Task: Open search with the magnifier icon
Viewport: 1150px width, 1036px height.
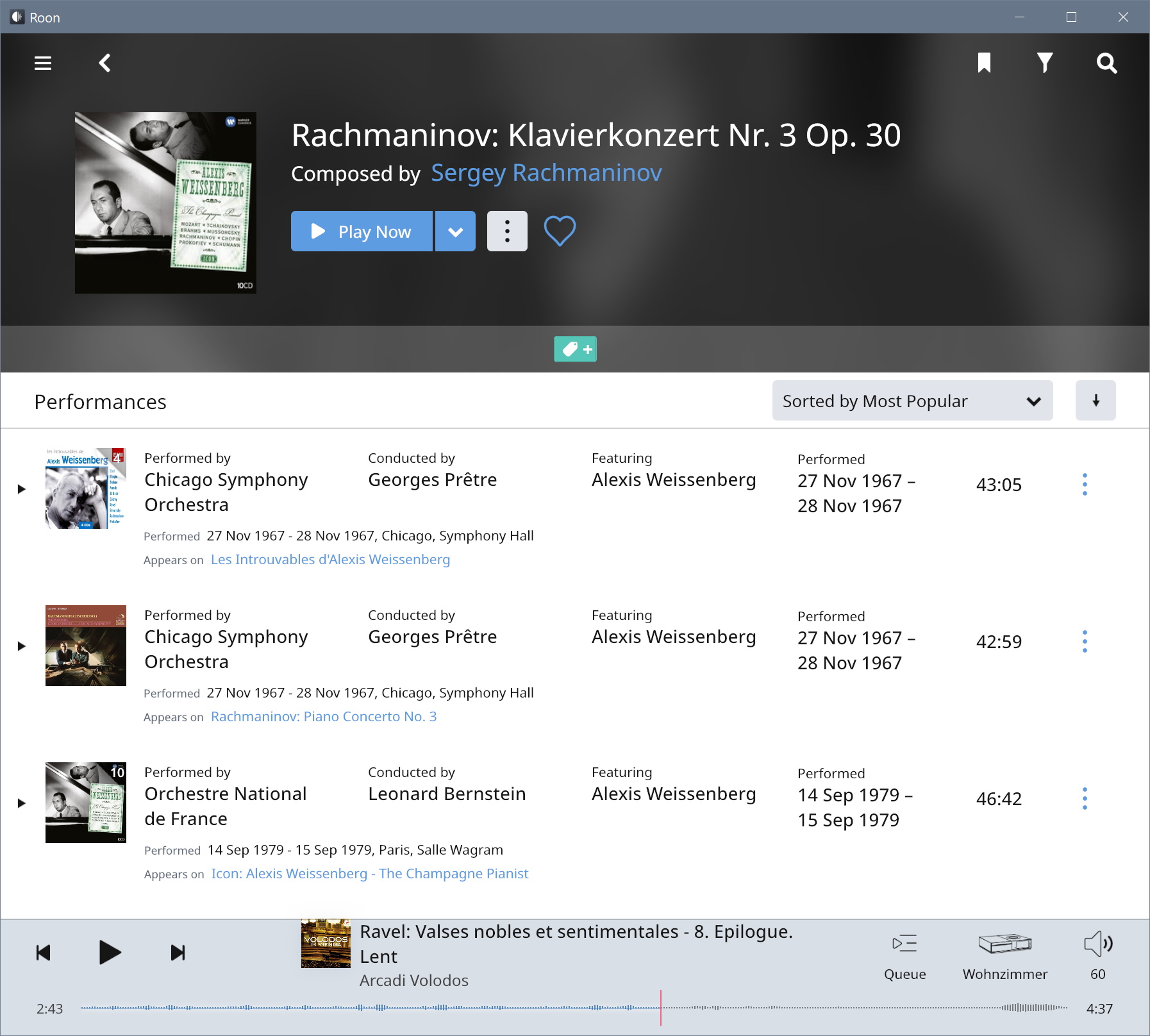Action: (1106, 63)
